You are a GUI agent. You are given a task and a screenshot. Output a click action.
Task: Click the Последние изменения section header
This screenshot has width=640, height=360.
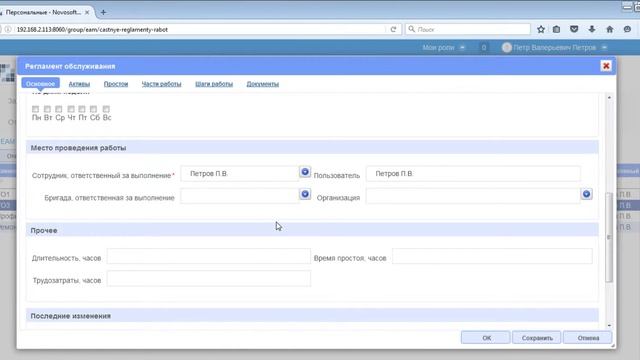pos(312,316)
